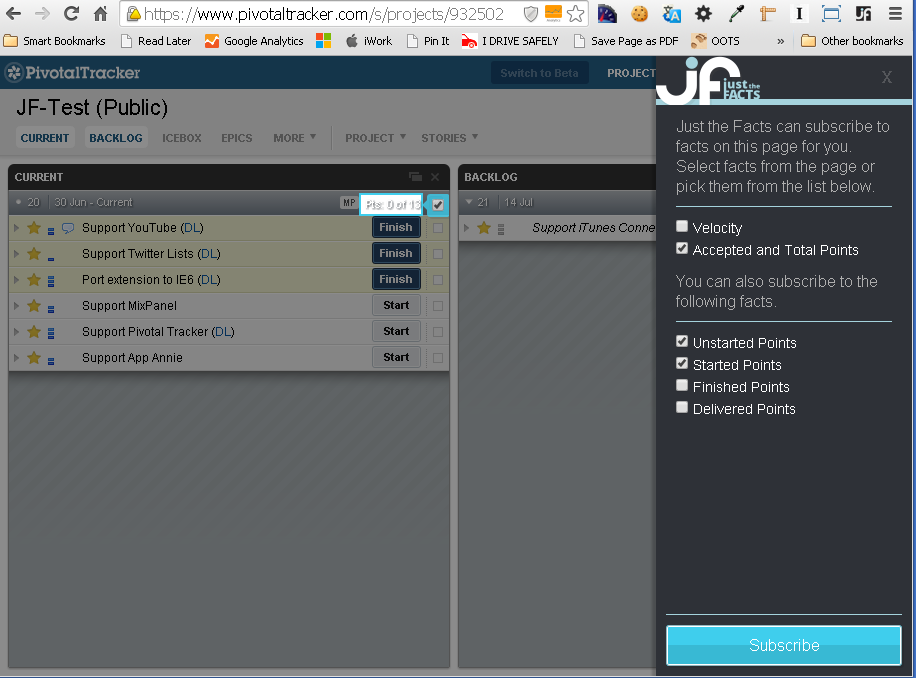Select the Support YouTube story checkbox
The image size is (916, 678).
438,228
